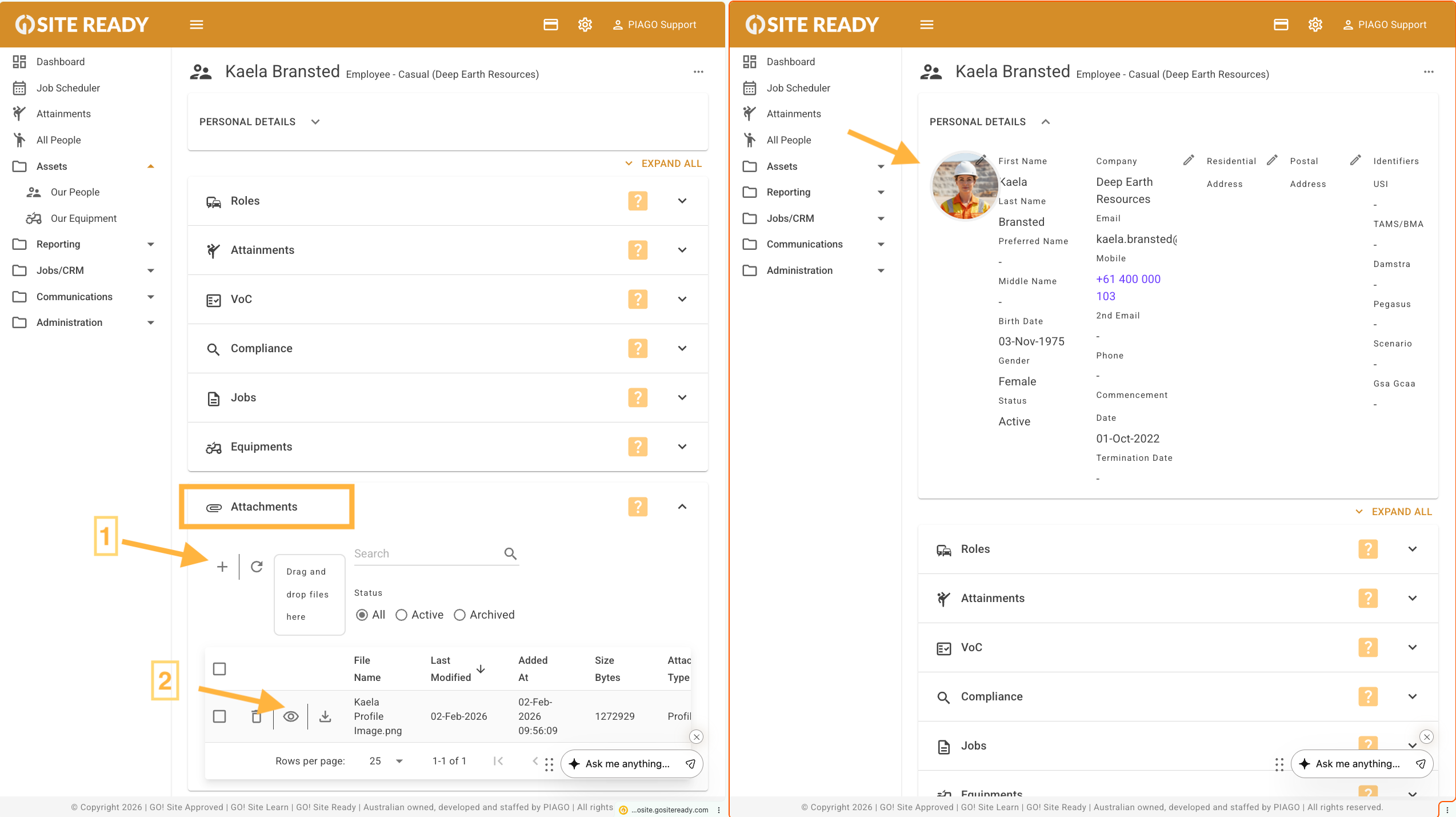
Task: Tick the checkbox for Kaela Profile Image row
Action: click(x=219, y=716)
